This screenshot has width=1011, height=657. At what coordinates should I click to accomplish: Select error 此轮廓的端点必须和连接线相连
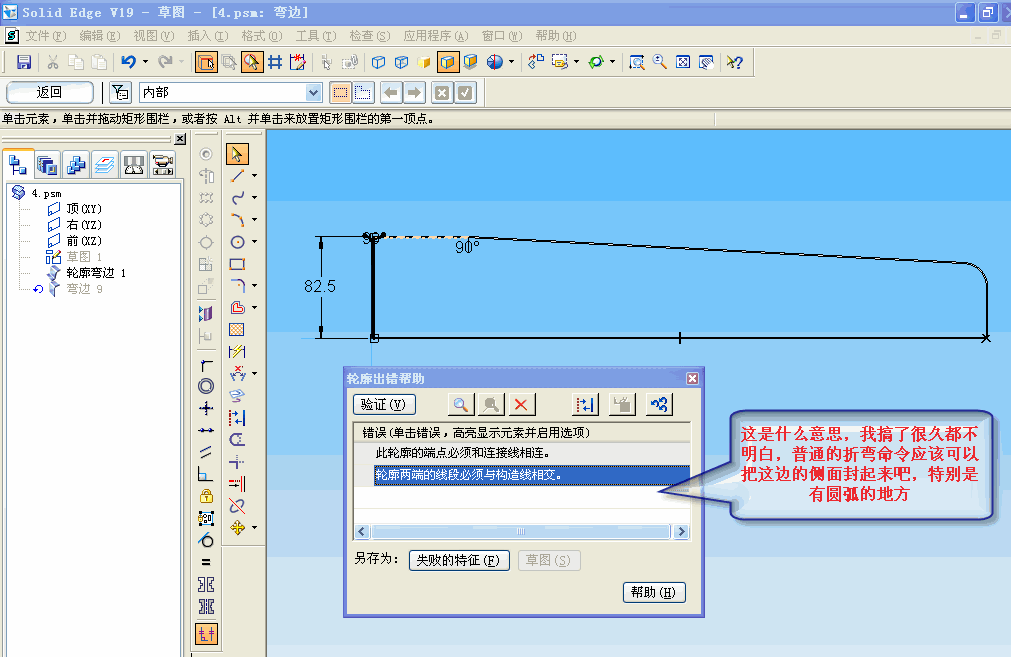tap(462, 453)
